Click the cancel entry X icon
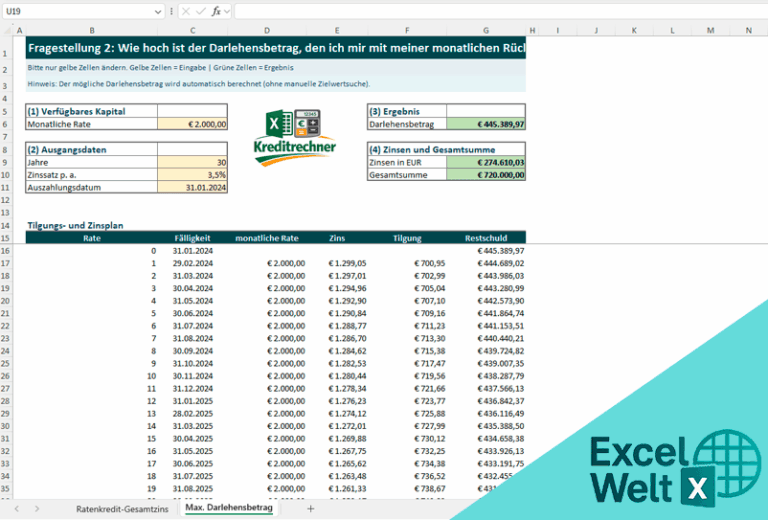This screenshot has height=520, width=768. point(186,11)
